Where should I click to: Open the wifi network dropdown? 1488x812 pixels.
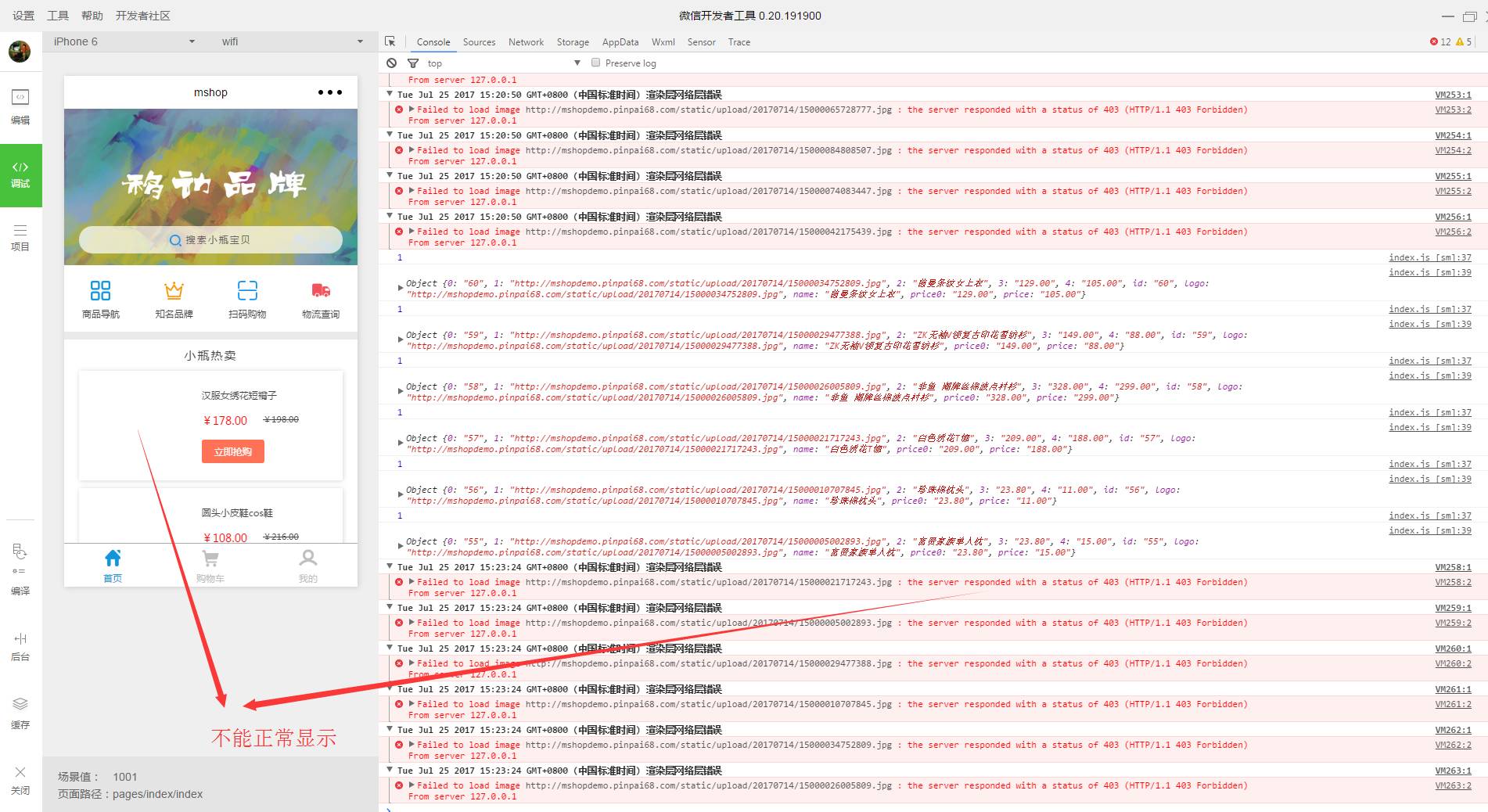(293, 41)
